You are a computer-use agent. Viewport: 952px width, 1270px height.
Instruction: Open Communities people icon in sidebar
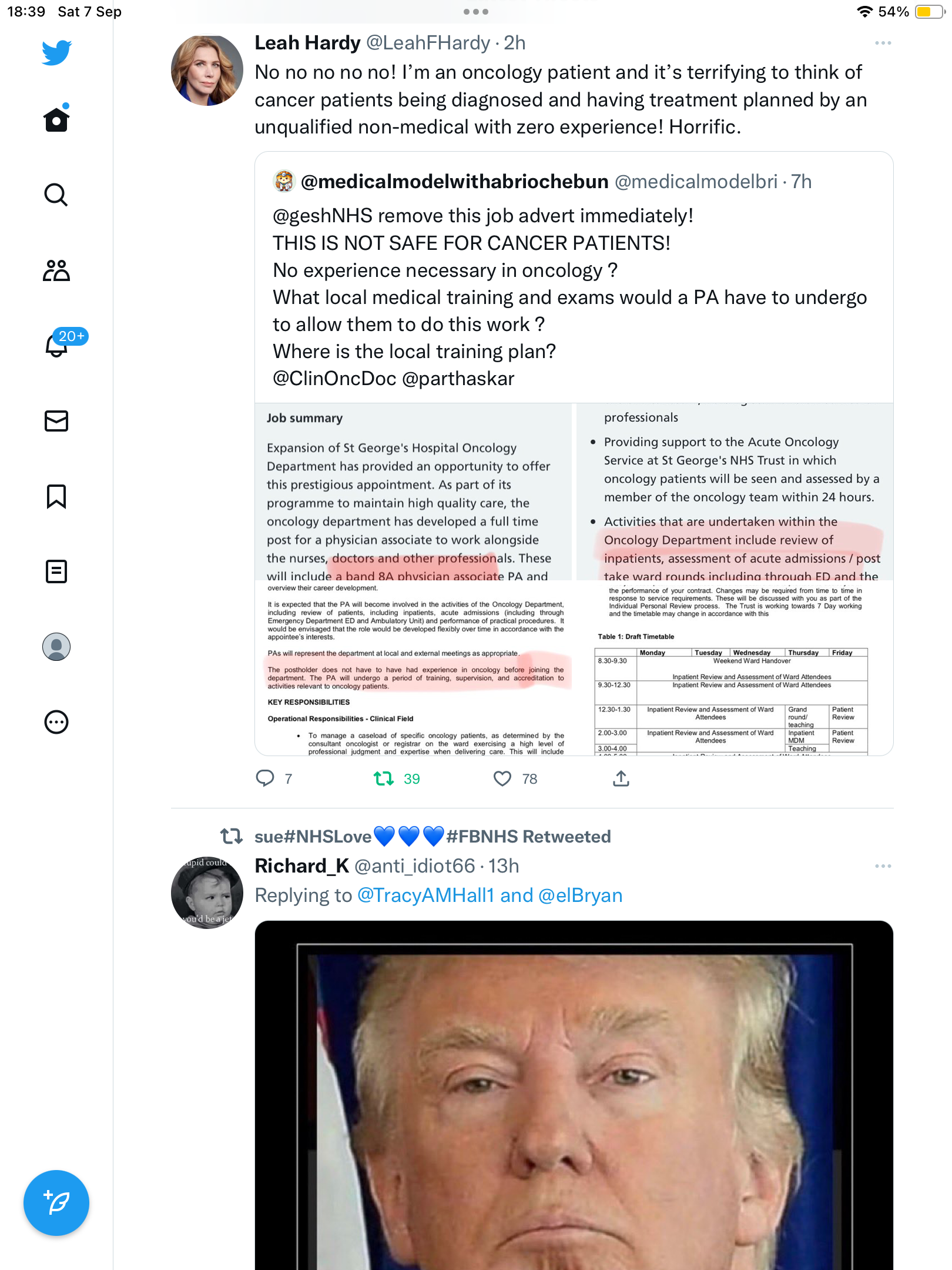tap(56, 270)
